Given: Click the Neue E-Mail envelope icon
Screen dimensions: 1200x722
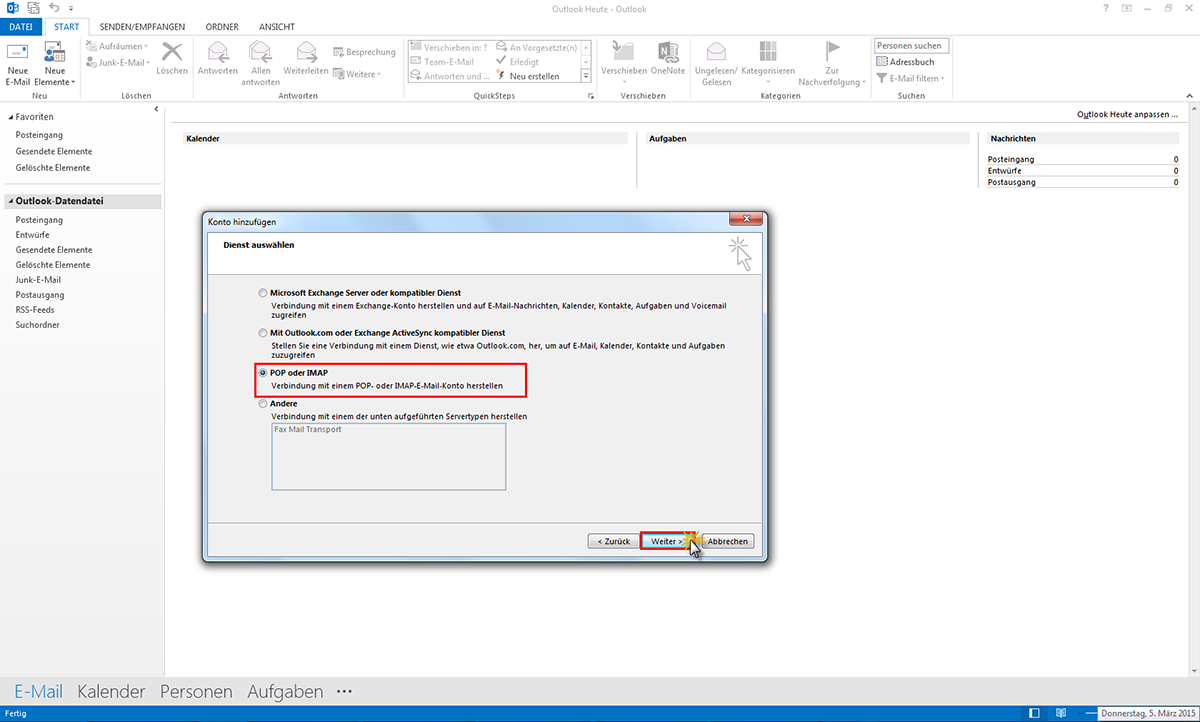Looking at the screenshot, I should pos(17,52).
